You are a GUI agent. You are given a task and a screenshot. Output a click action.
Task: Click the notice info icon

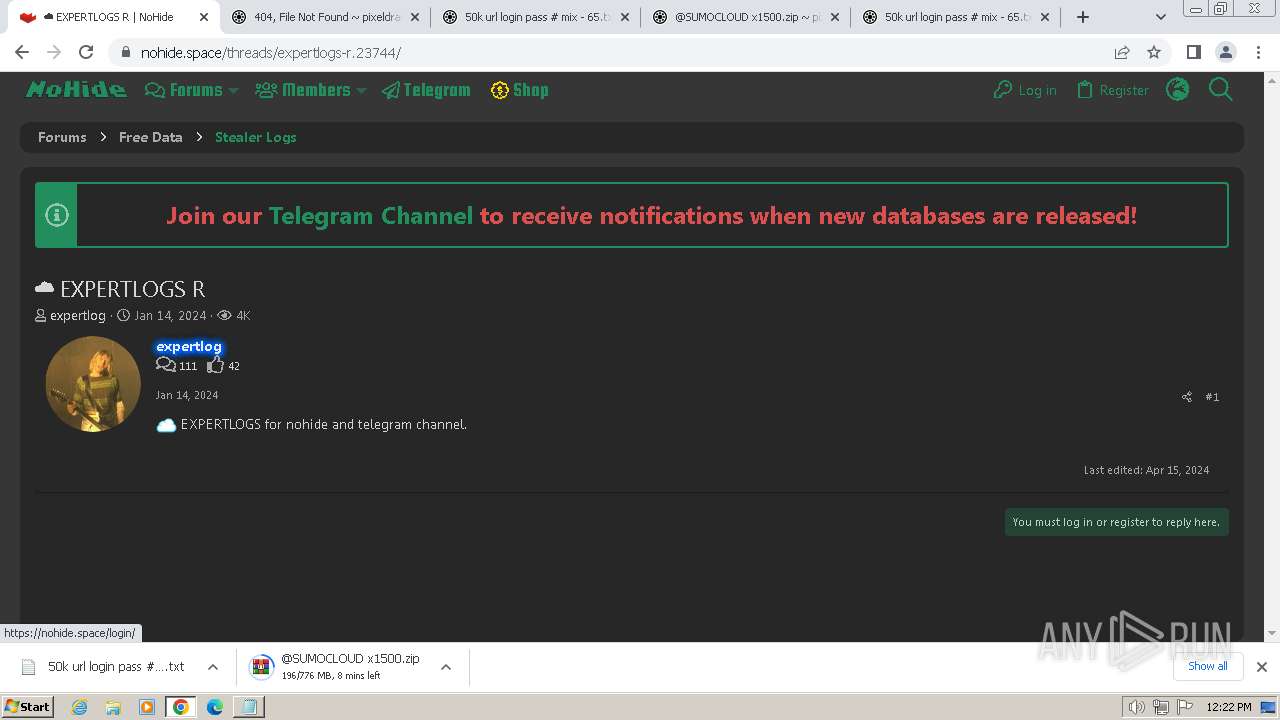[57, 215]
